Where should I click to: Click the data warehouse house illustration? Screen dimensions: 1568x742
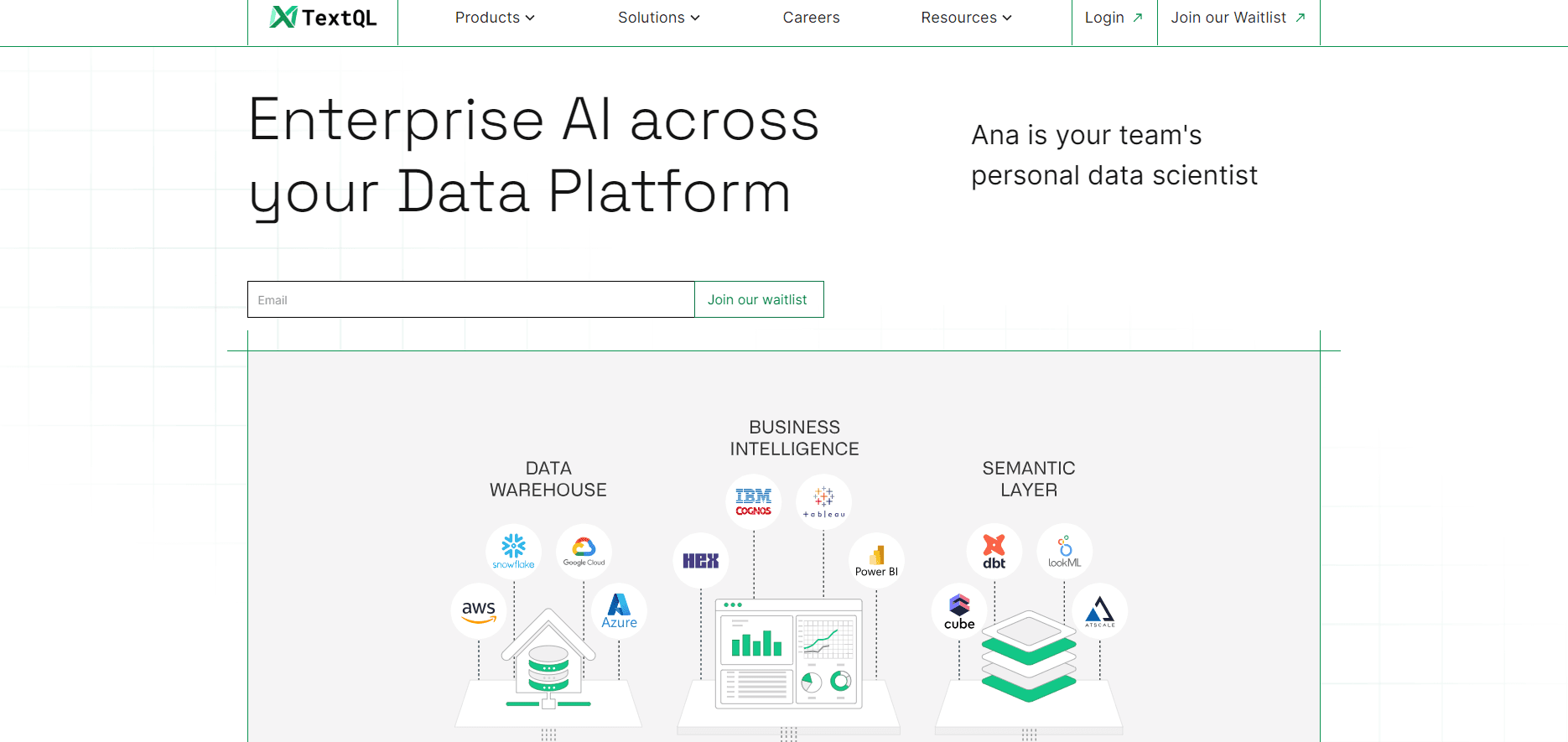coord(548,660)
